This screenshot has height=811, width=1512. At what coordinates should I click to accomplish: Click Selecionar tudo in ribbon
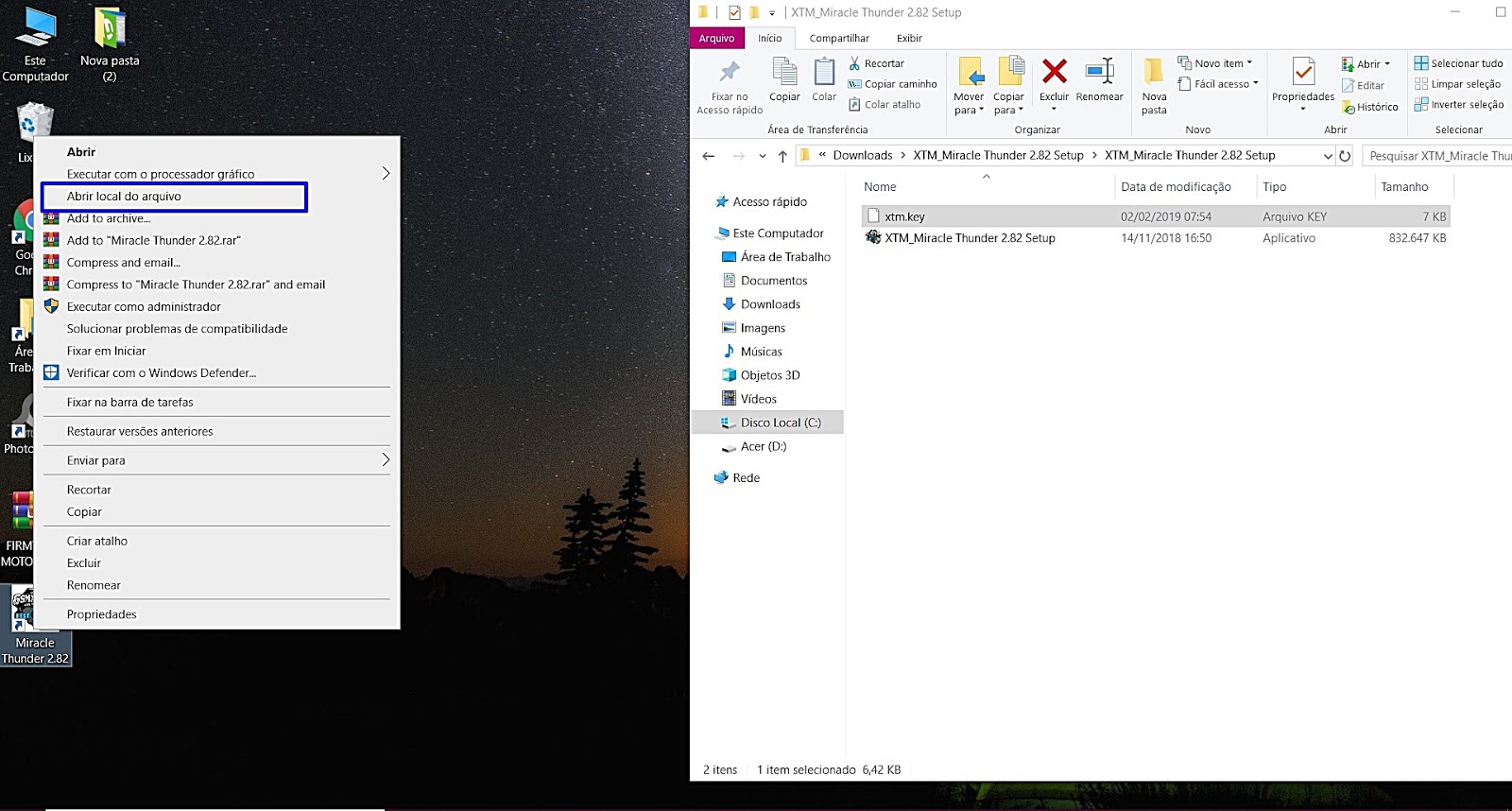click(1458, 63)
